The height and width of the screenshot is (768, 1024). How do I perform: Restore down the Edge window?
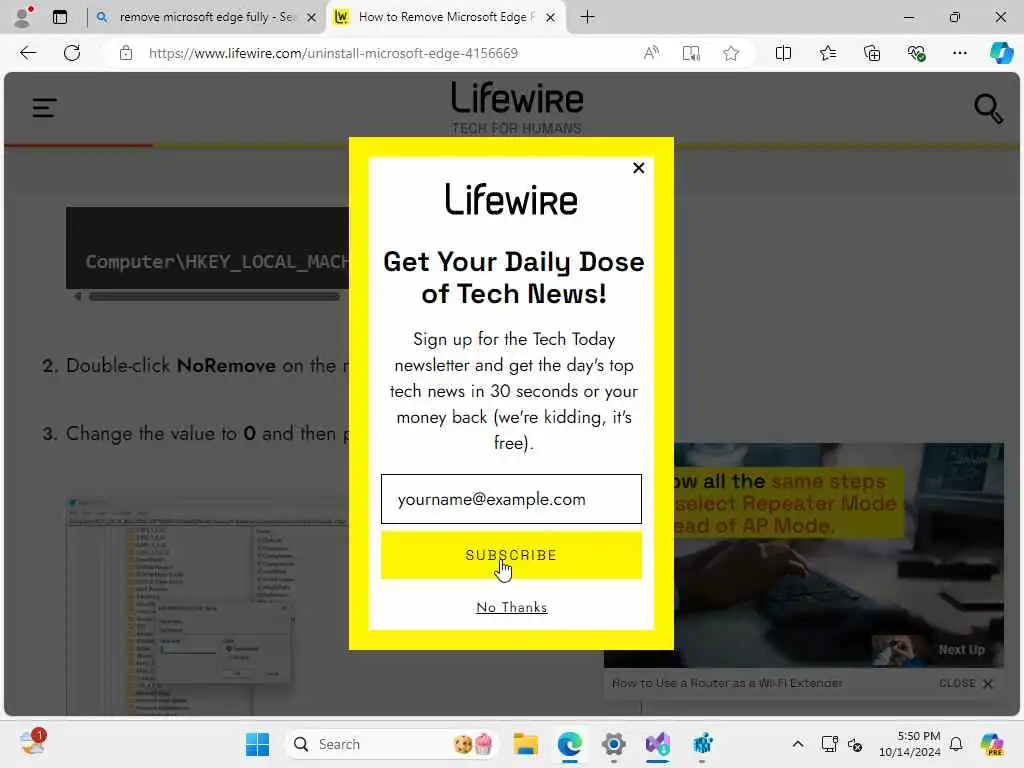955,17
